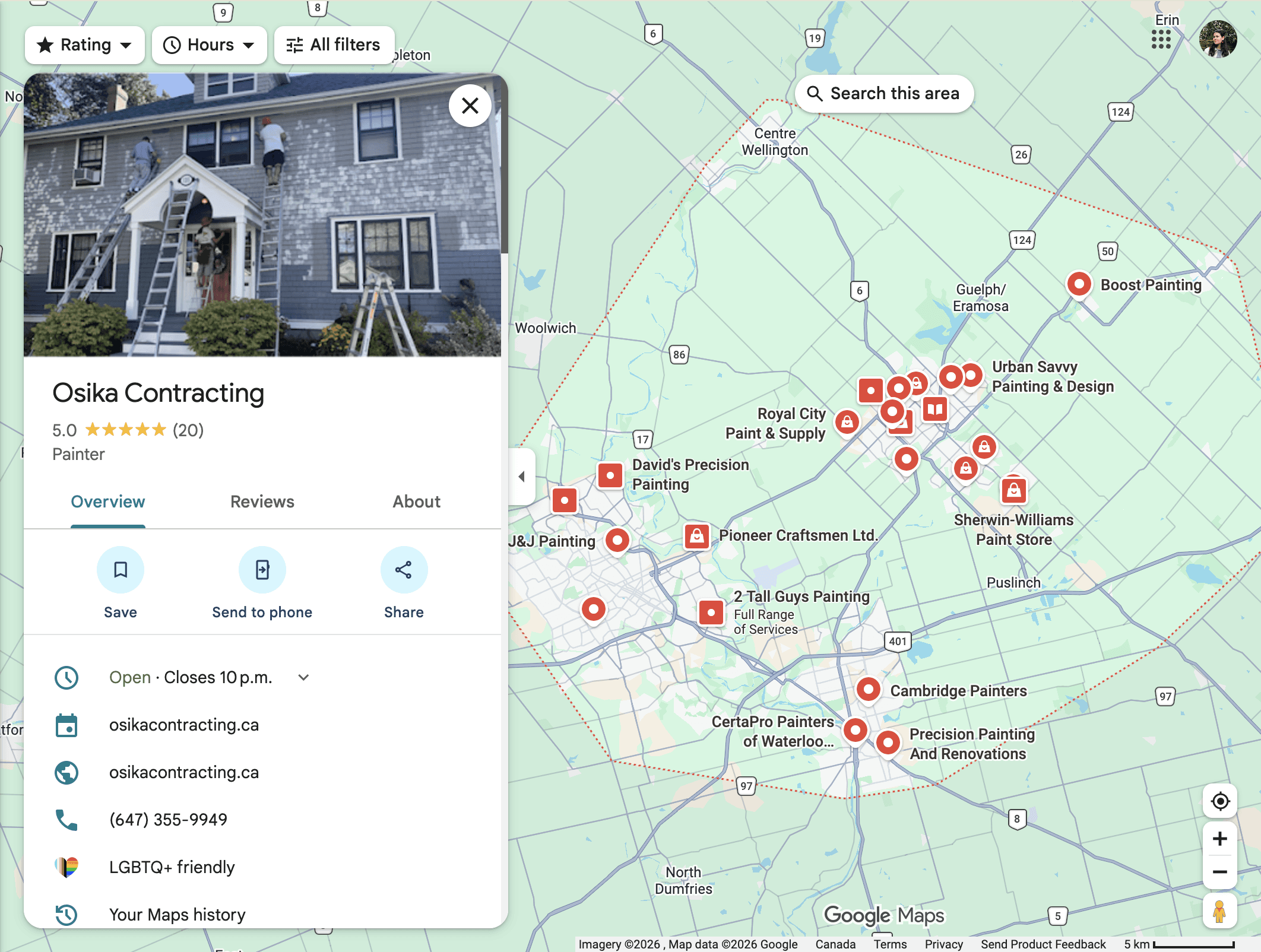Select Sherwin-Williams Paint Store pin
Image resolution: width=1261 pixels, height=952 pixels.
click(1014, 490)
